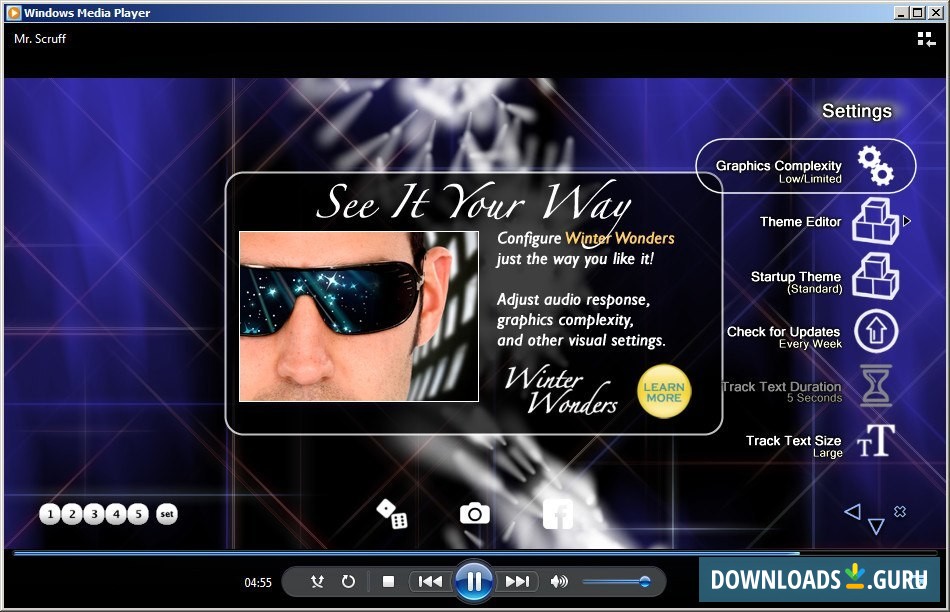Viewport: 950px width, 612px height.
Task: Click the dice randomize icon
Action: point(392,514)
